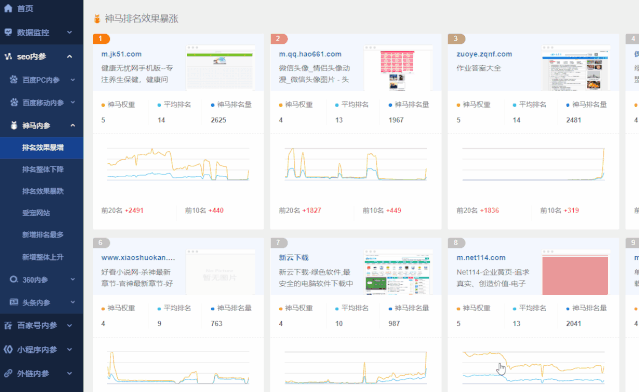
Task: Click rank badge 1 on m.jk51.com card
Action: point(101,39)
